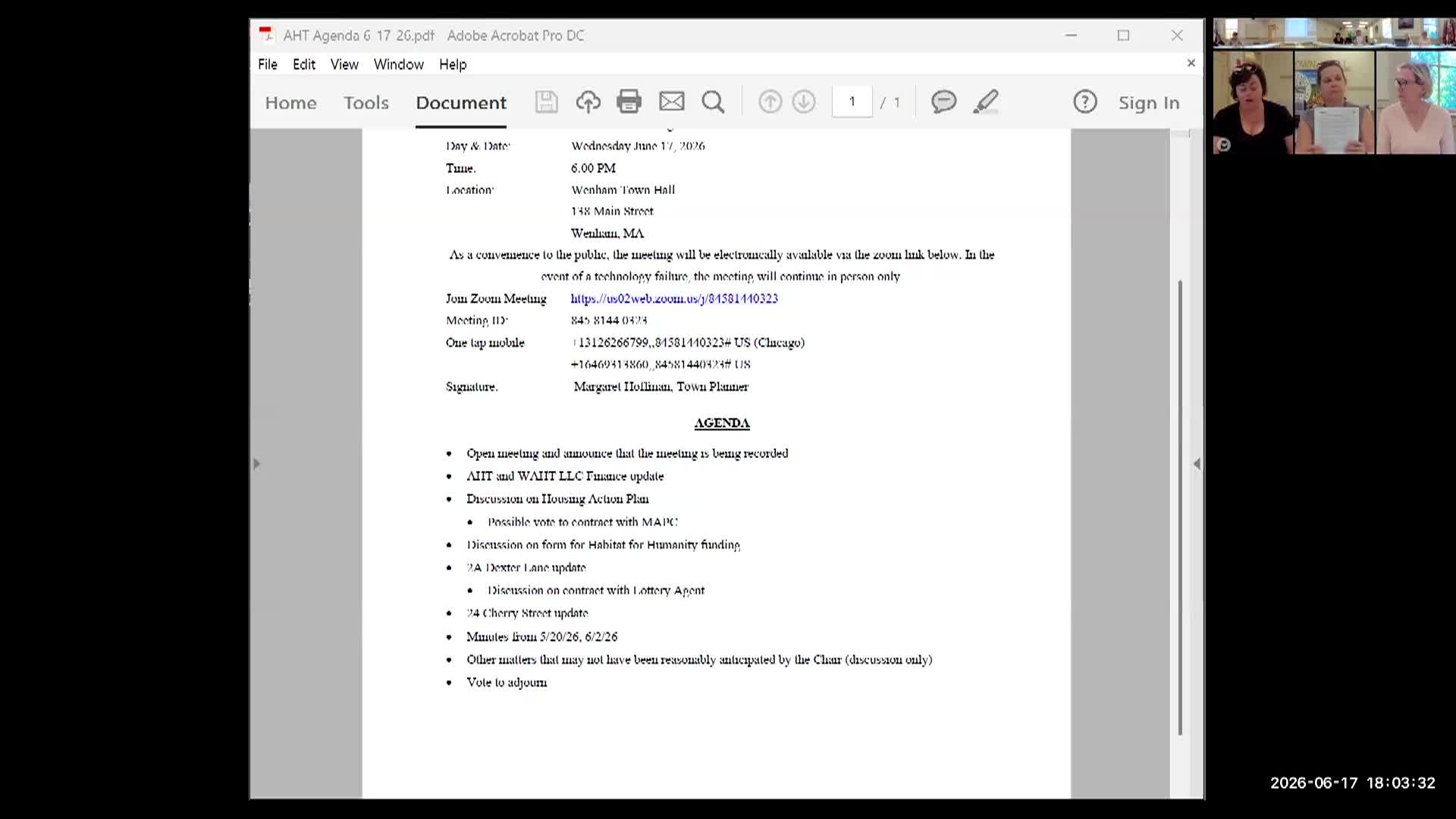Print the document using printer icon
This screenshot has width=1456, height=819.
[629, 102]
